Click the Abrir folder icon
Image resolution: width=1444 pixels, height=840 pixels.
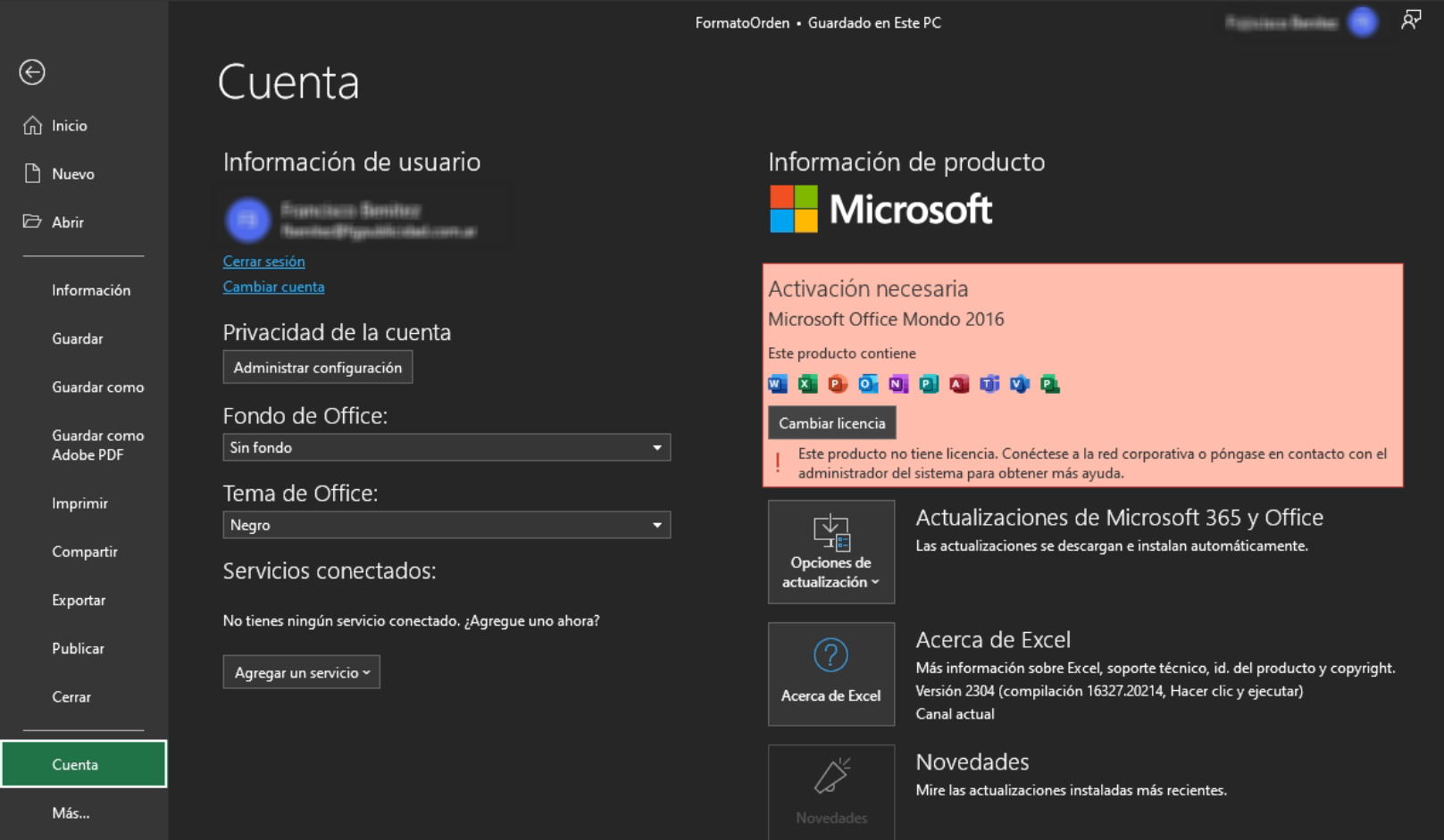[x=32, y=221]
